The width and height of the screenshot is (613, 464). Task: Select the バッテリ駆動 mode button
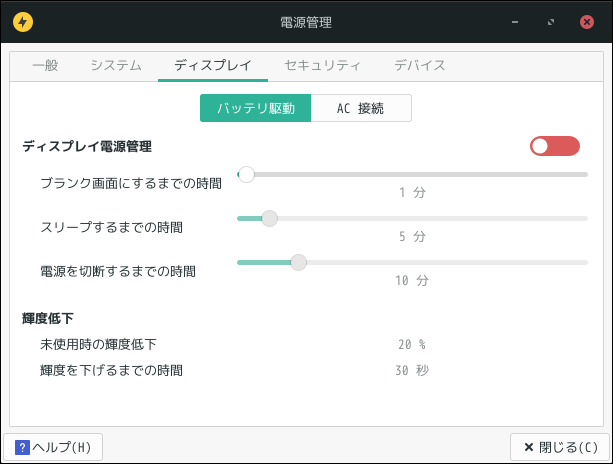point(255,108)
